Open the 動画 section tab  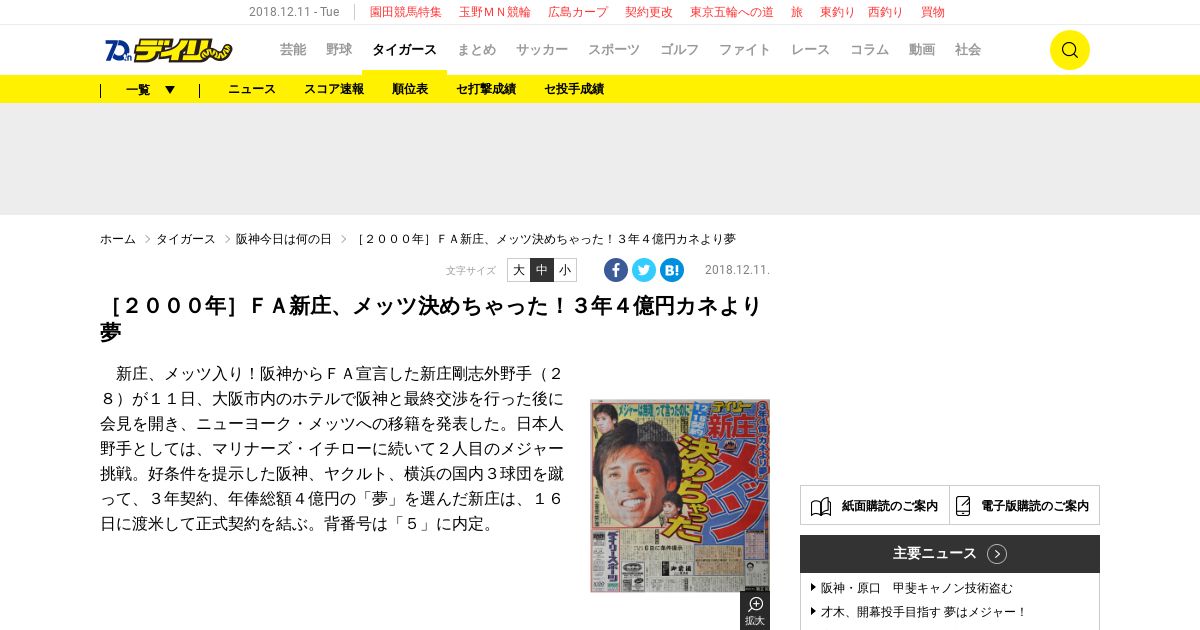point(922,50)
